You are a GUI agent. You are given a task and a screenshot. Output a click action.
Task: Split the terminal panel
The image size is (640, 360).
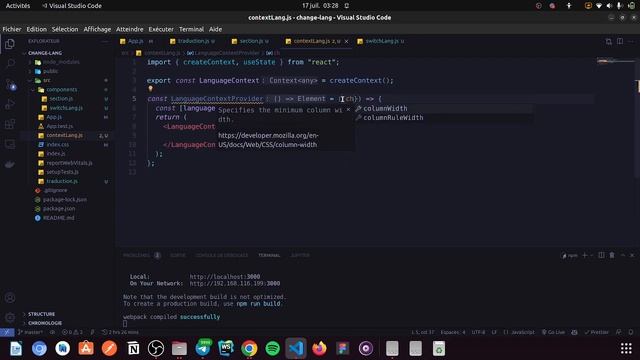pos(601,255)
